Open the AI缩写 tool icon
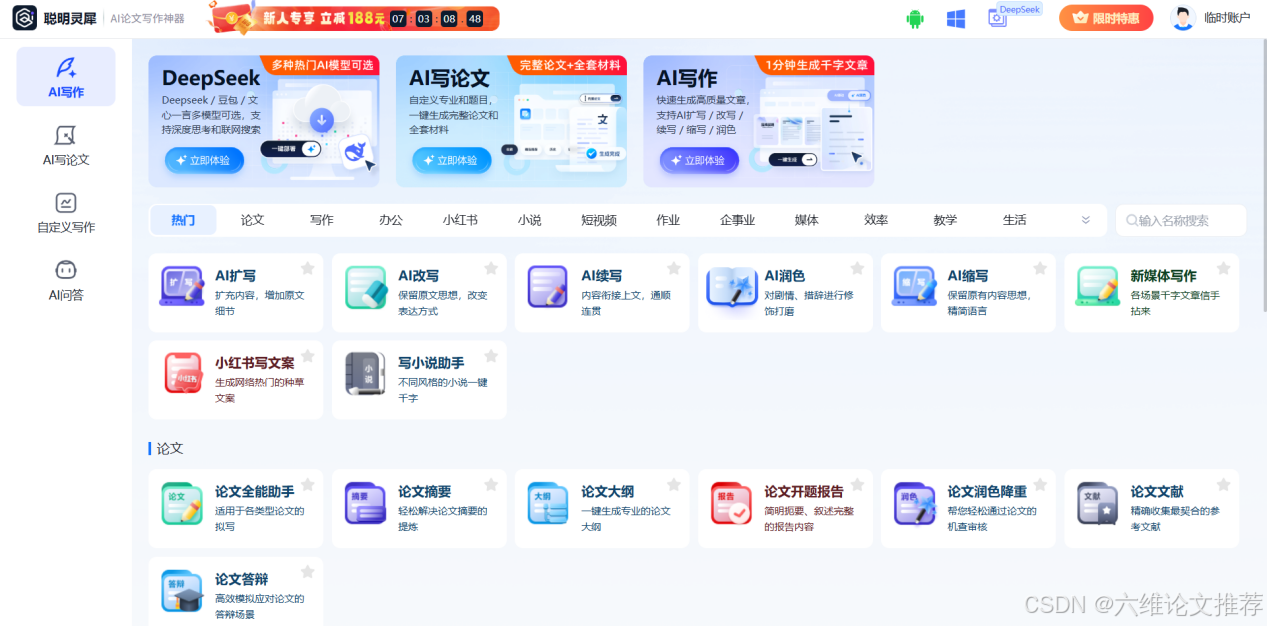 (914, 287)
